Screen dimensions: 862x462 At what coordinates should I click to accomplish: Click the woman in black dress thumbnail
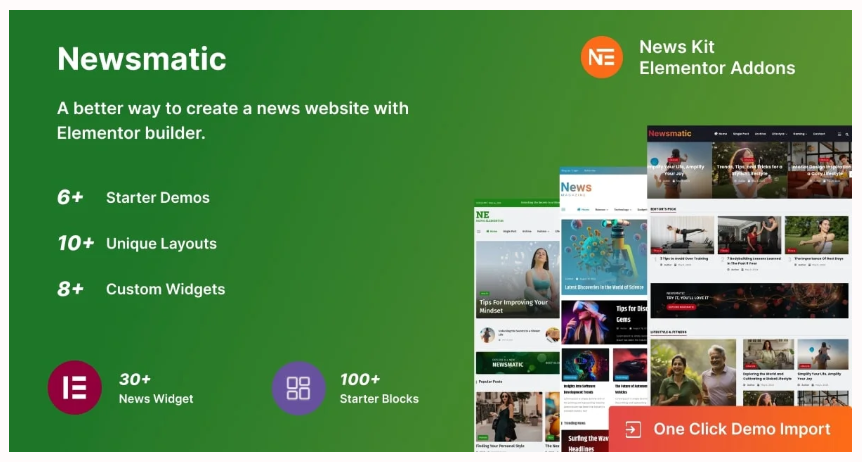(x=509, y=417)
